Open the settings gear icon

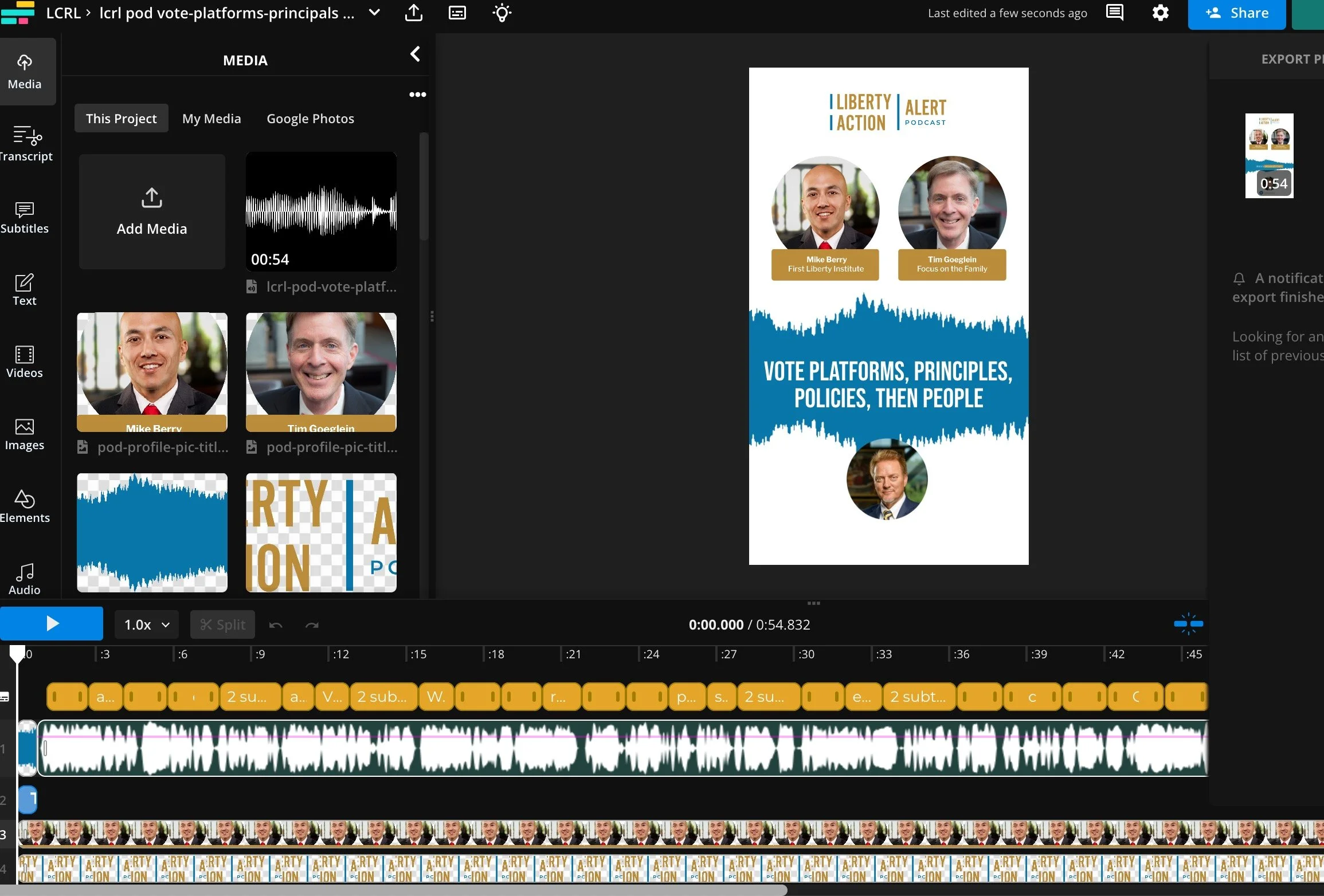pyautogui.click(x=1160, y=13)
